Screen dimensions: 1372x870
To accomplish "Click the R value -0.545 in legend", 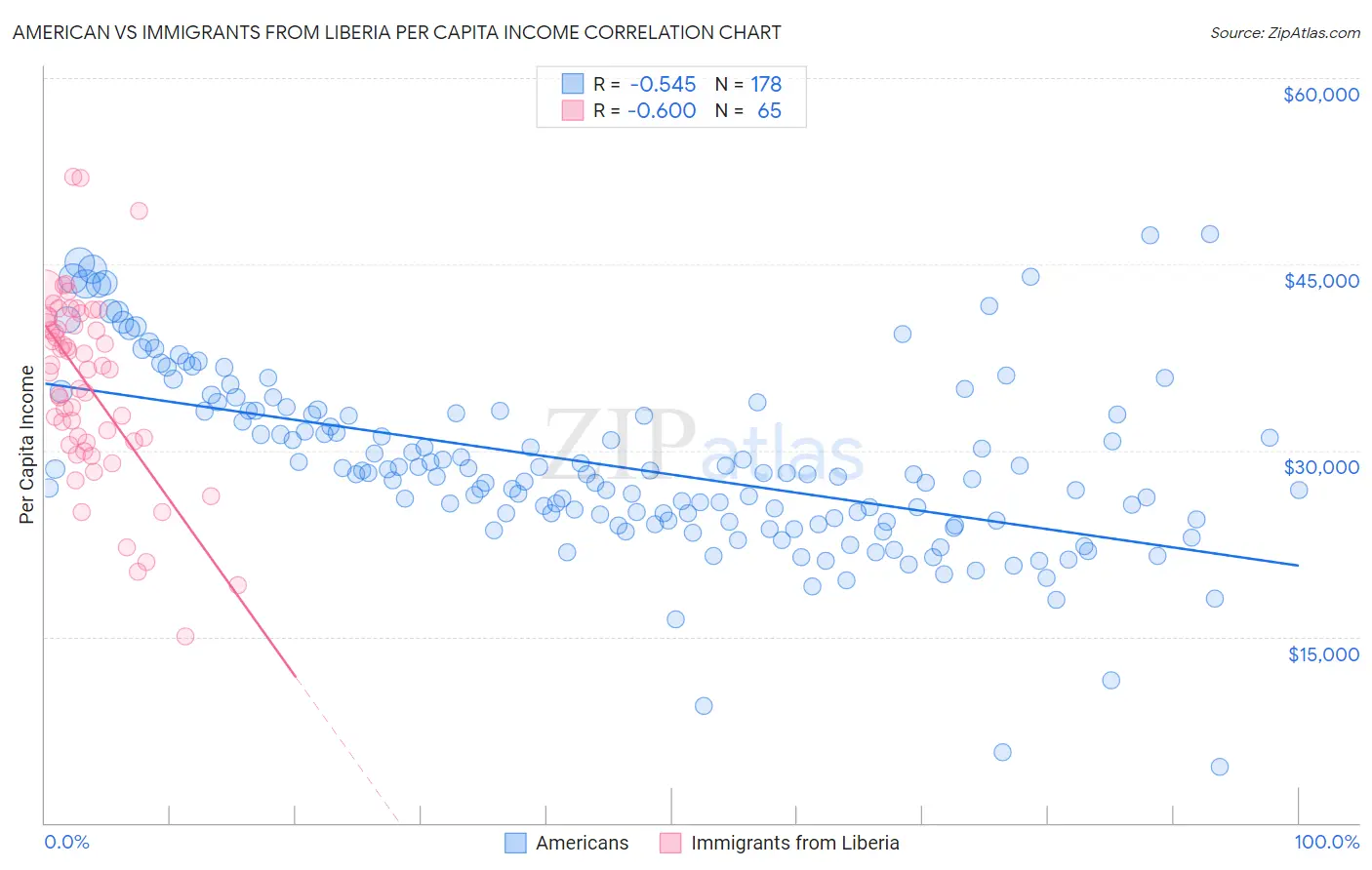I will 663,84.
